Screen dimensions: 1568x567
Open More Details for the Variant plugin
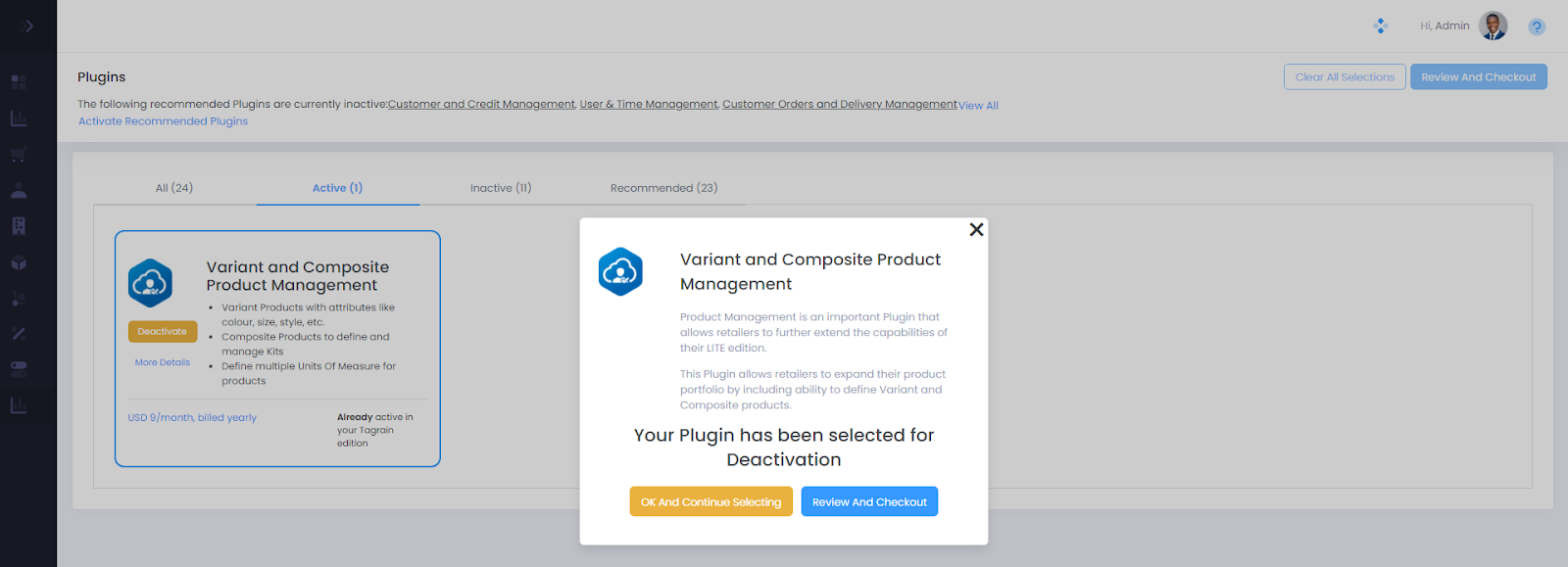[x=162, y=361]
